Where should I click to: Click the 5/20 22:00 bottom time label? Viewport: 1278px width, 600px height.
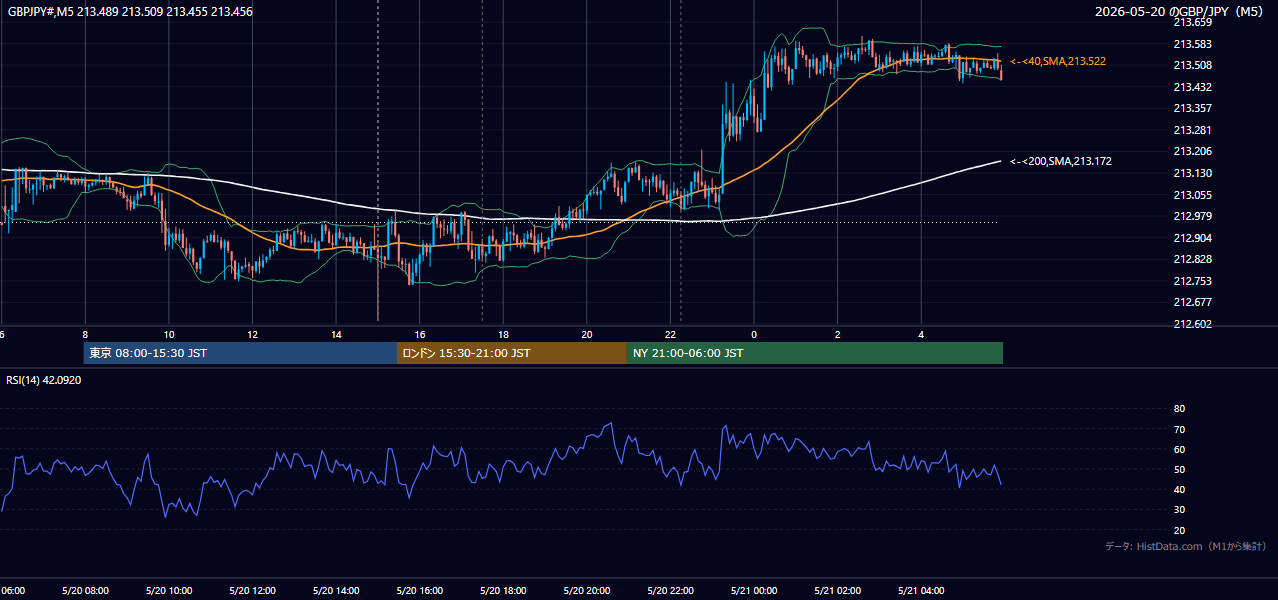(x=671, y=591)
